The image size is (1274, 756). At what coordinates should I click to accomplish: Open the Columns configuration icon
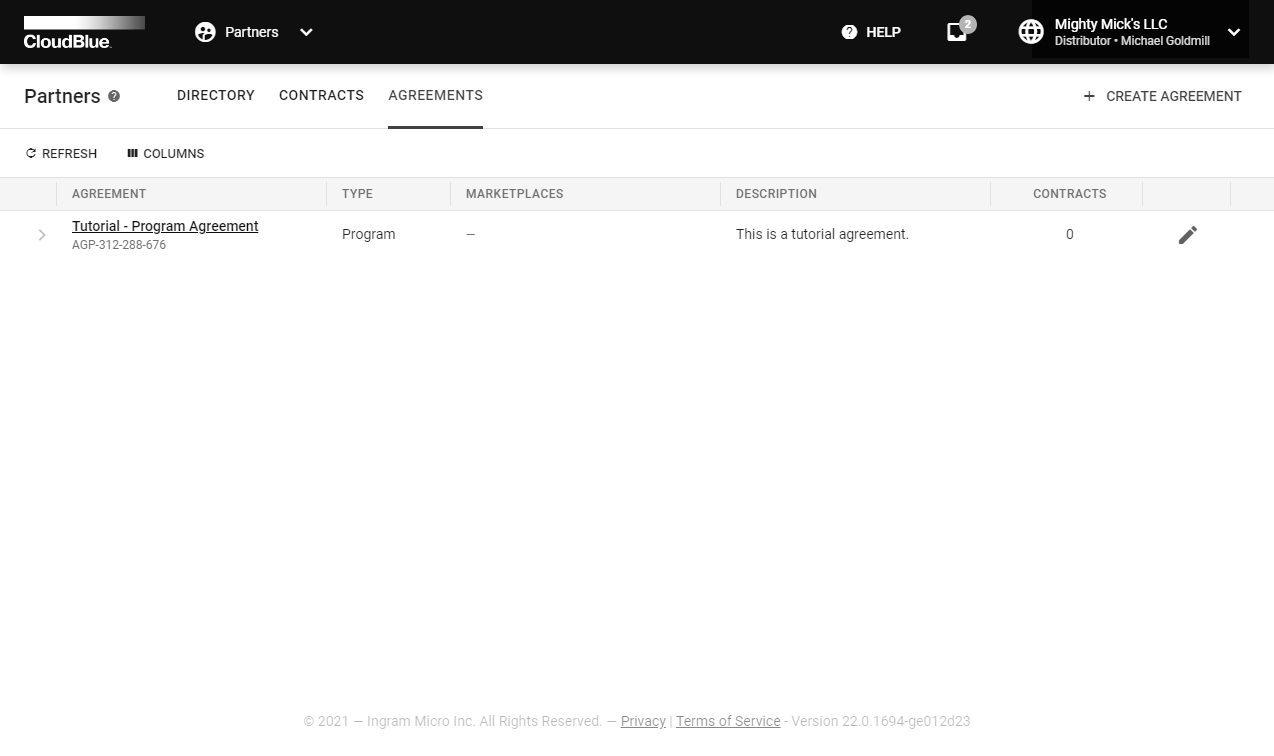[x=133, y=153]
